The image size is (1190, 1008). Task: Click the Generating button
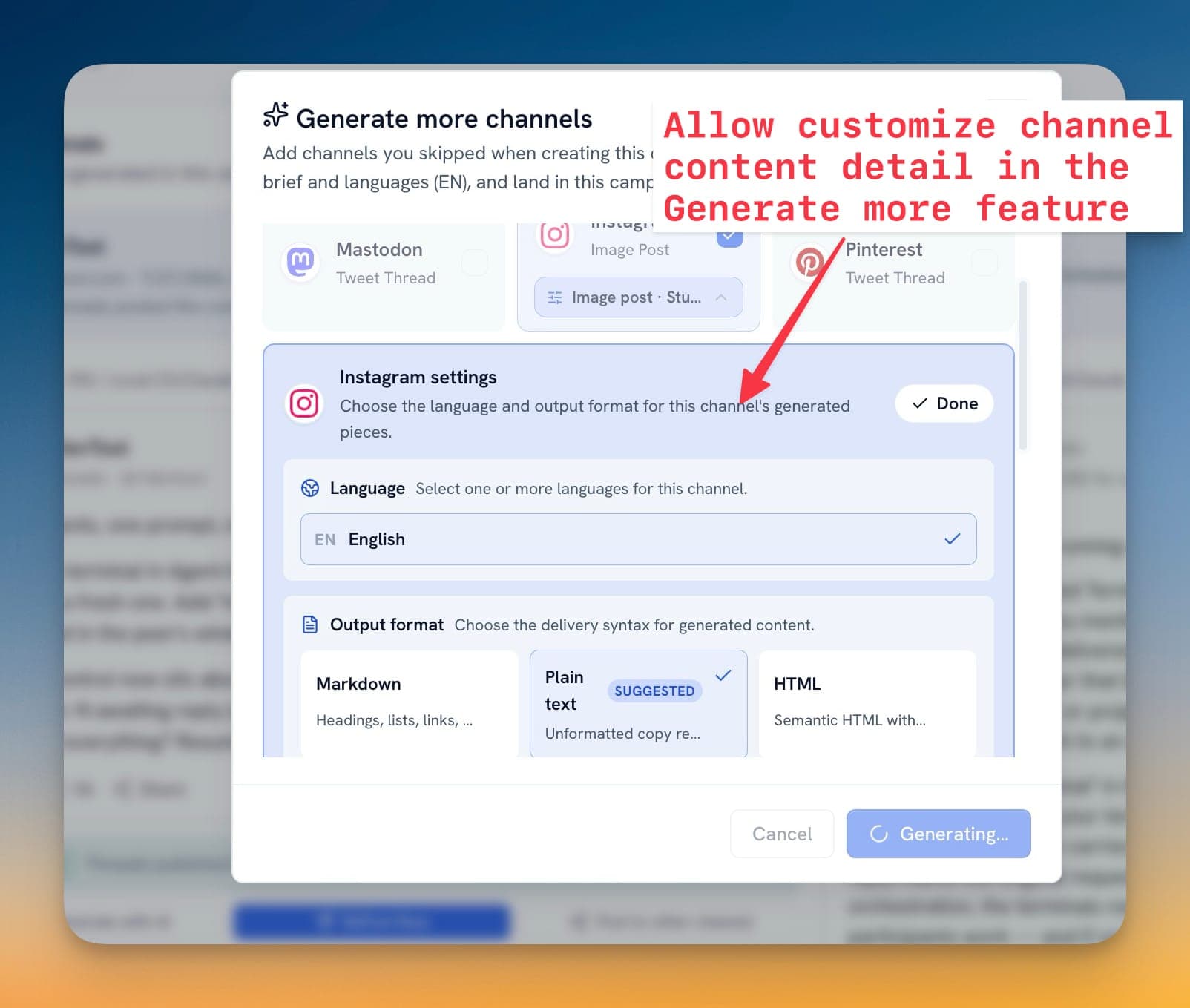938,834
